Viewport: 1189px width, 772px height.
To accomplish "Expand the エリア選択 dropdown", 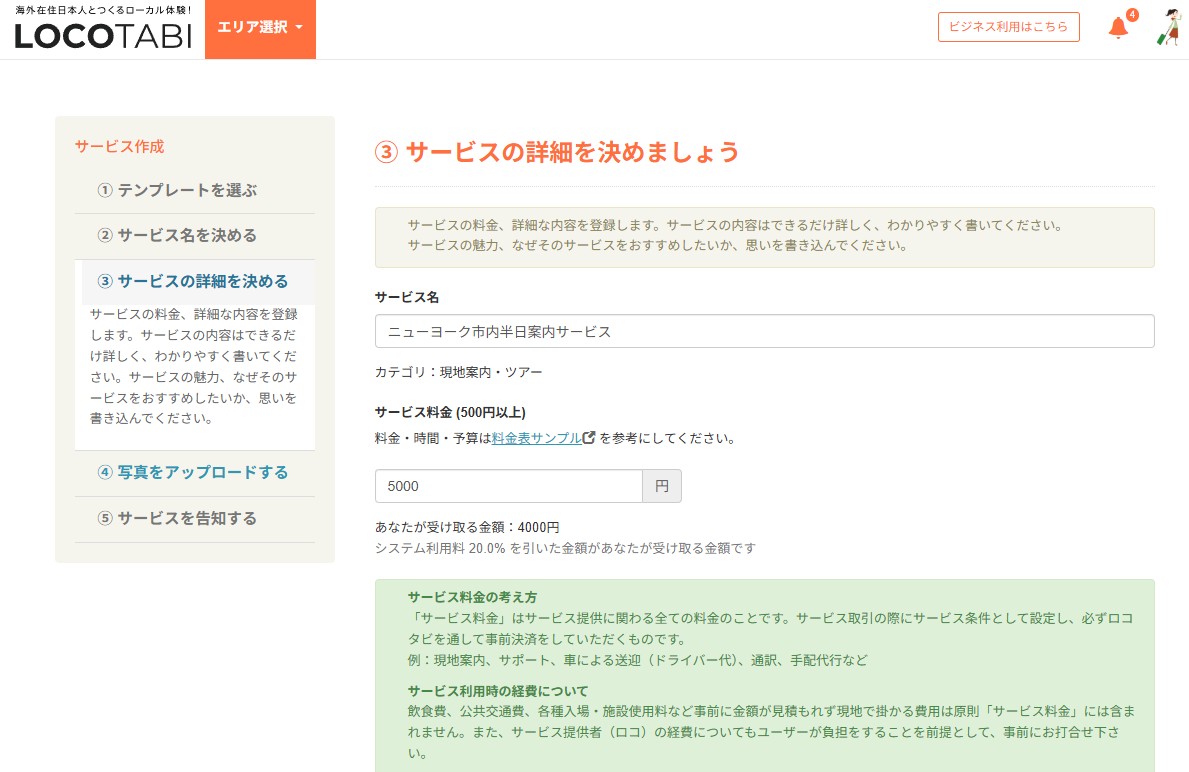I will [260, 29].
